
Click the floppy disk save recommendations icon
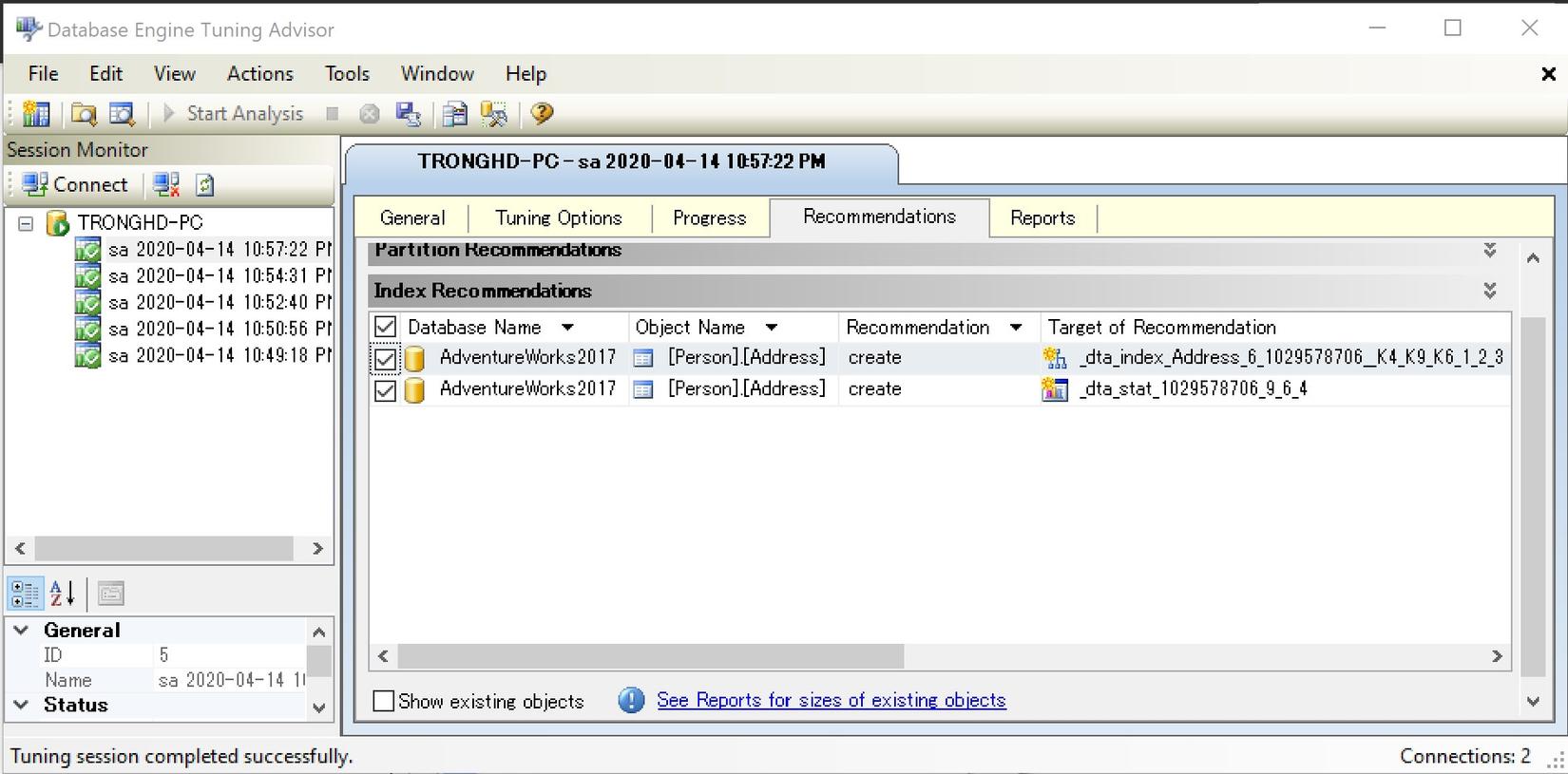click(409, 114)
